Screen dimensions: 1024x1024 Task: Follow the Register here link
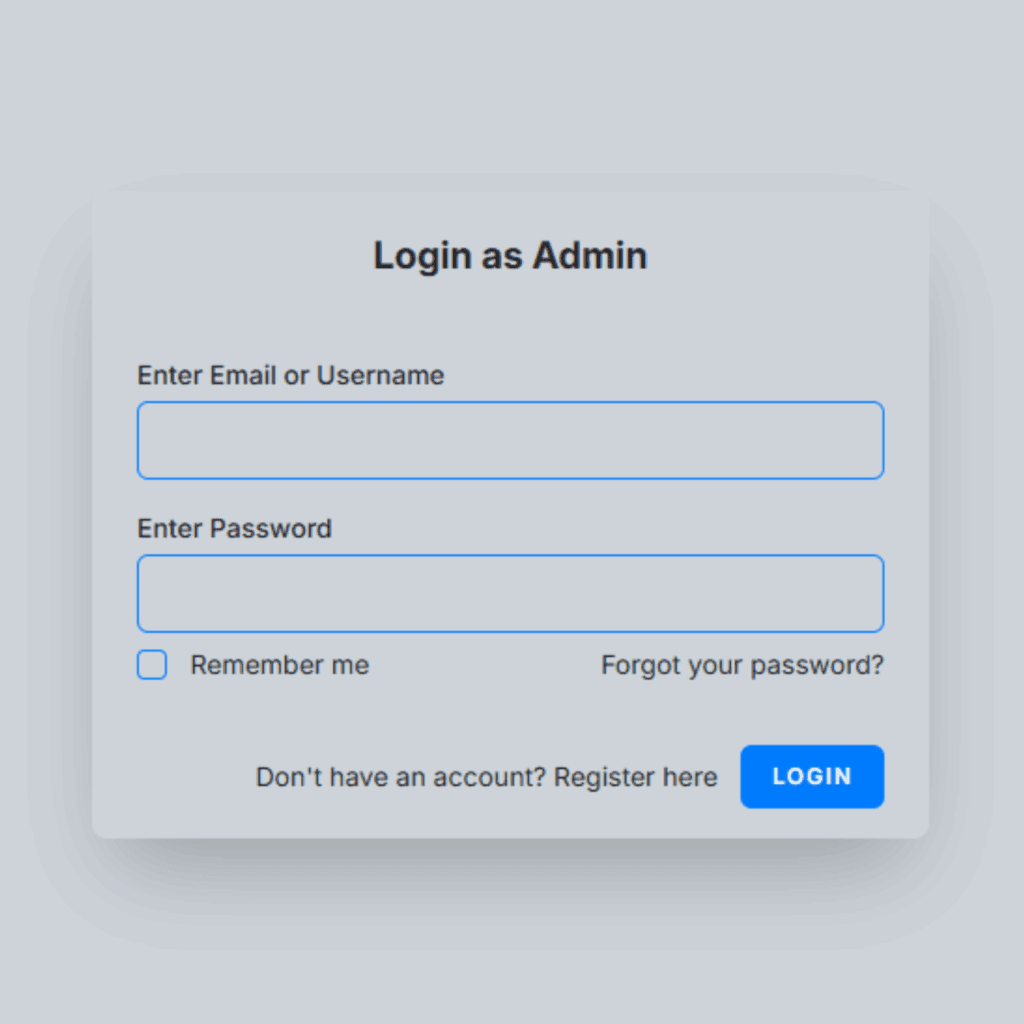point(635,777)
